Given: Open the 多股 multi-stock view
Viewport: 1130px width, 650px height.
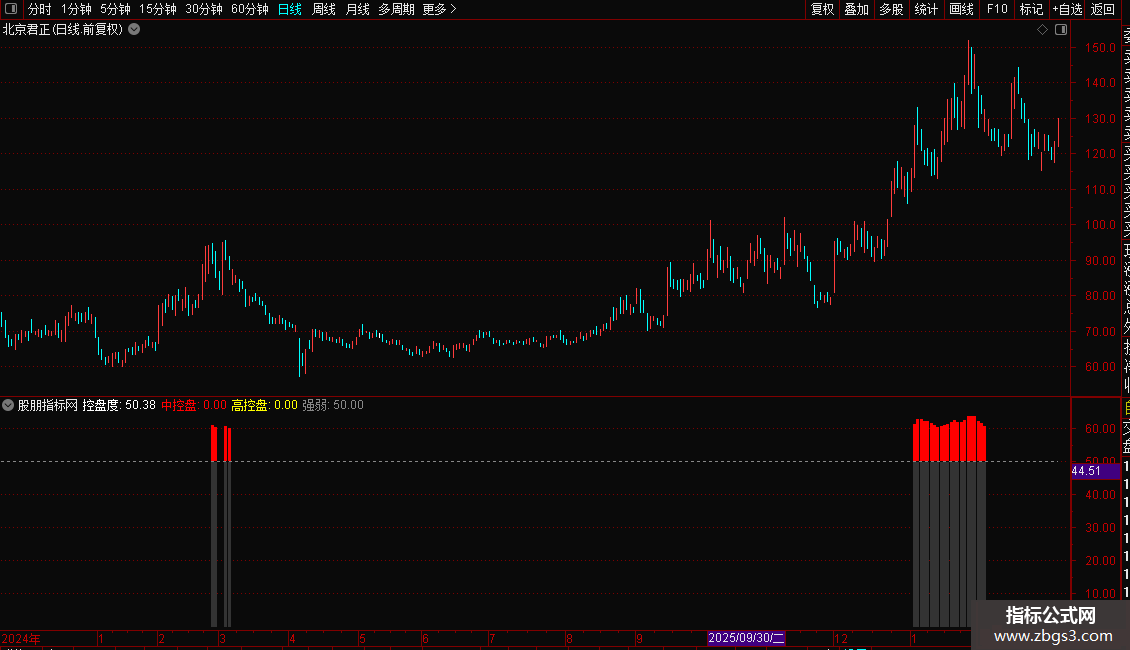Looking at the screenshot, I should (x=891, y=9).
